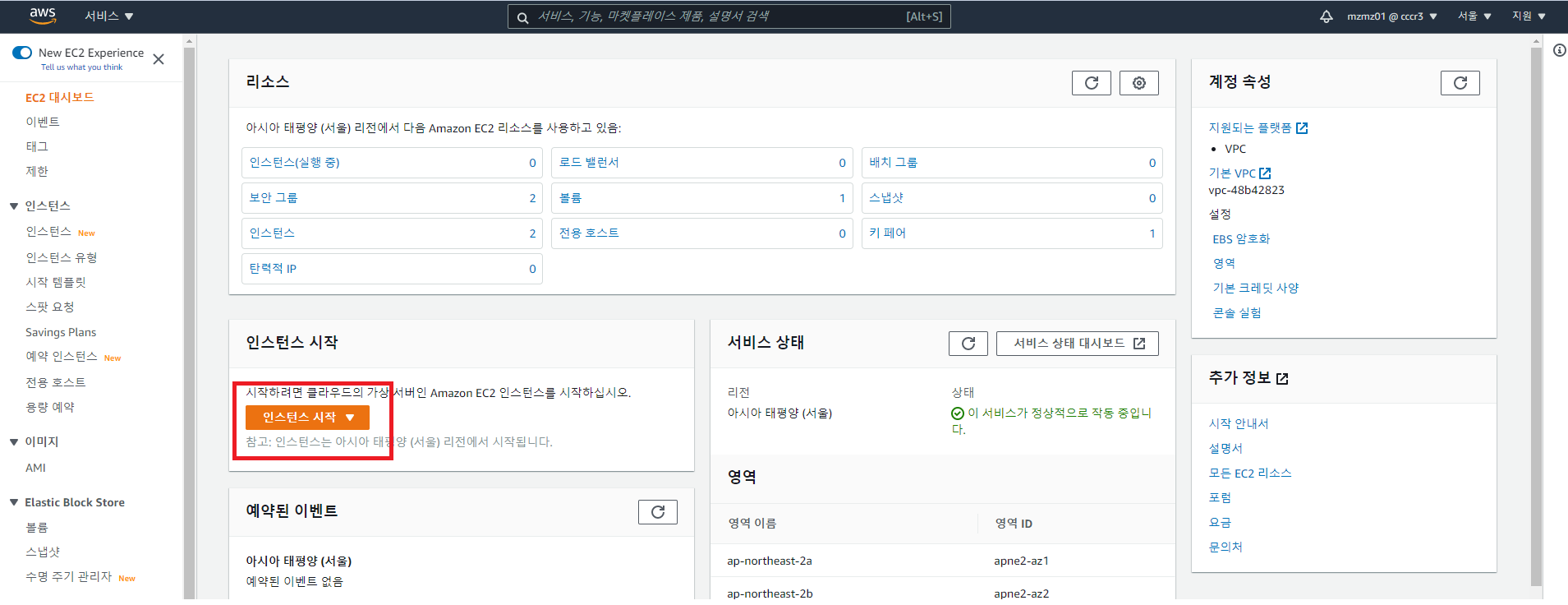Click the AWS logo home icon
Screen dimensions: 1568x605
[x=43, y=15]
